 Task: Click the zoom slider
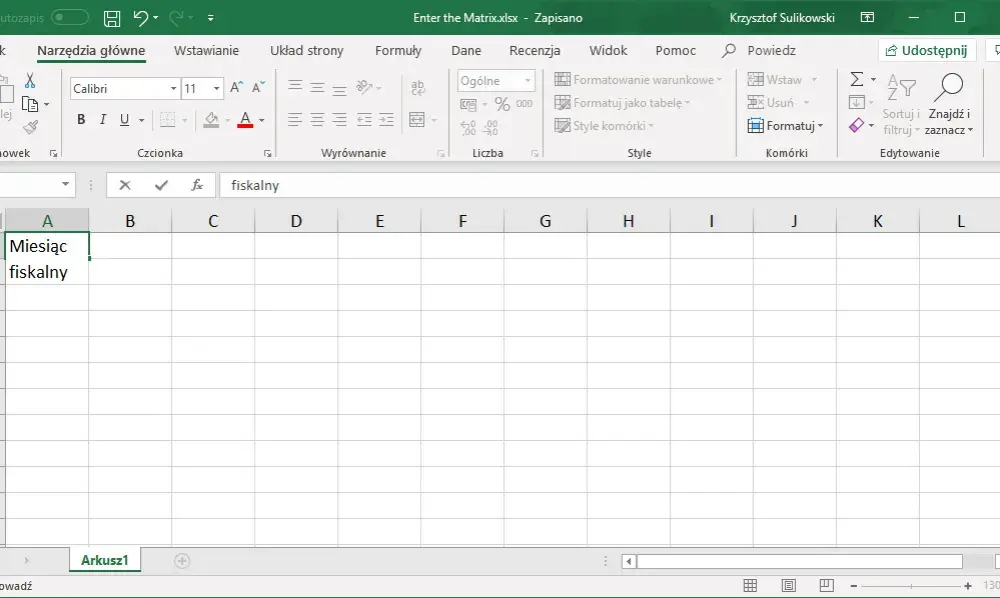tap(911, 585)
